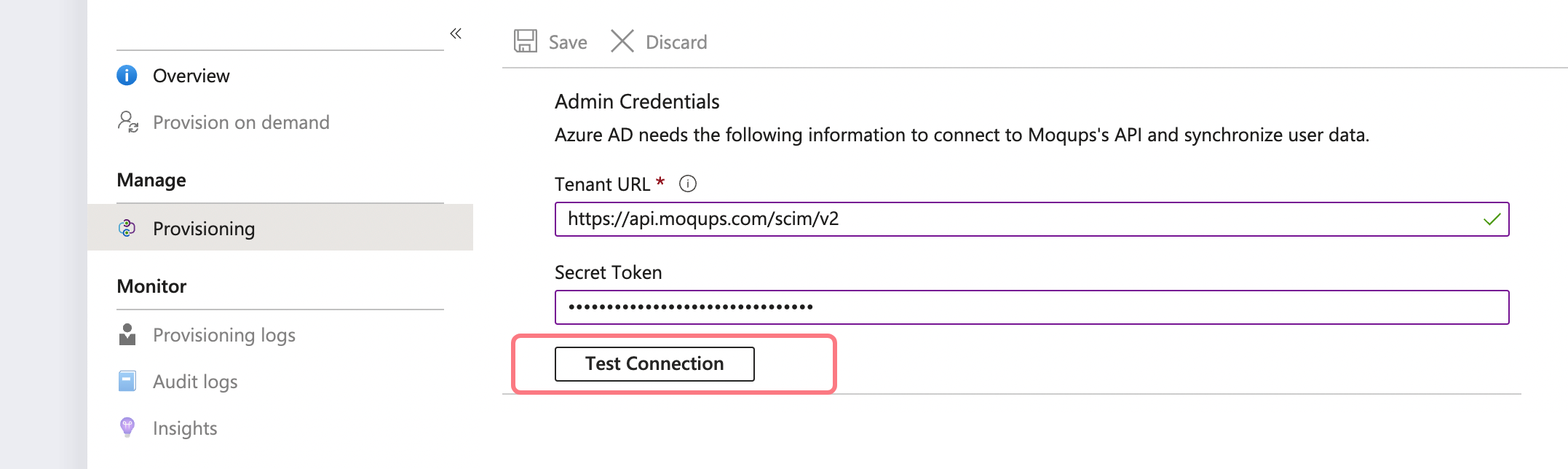Click the Discard X icon
This screenshot has height=469, width=1568.
coord(622,42)
